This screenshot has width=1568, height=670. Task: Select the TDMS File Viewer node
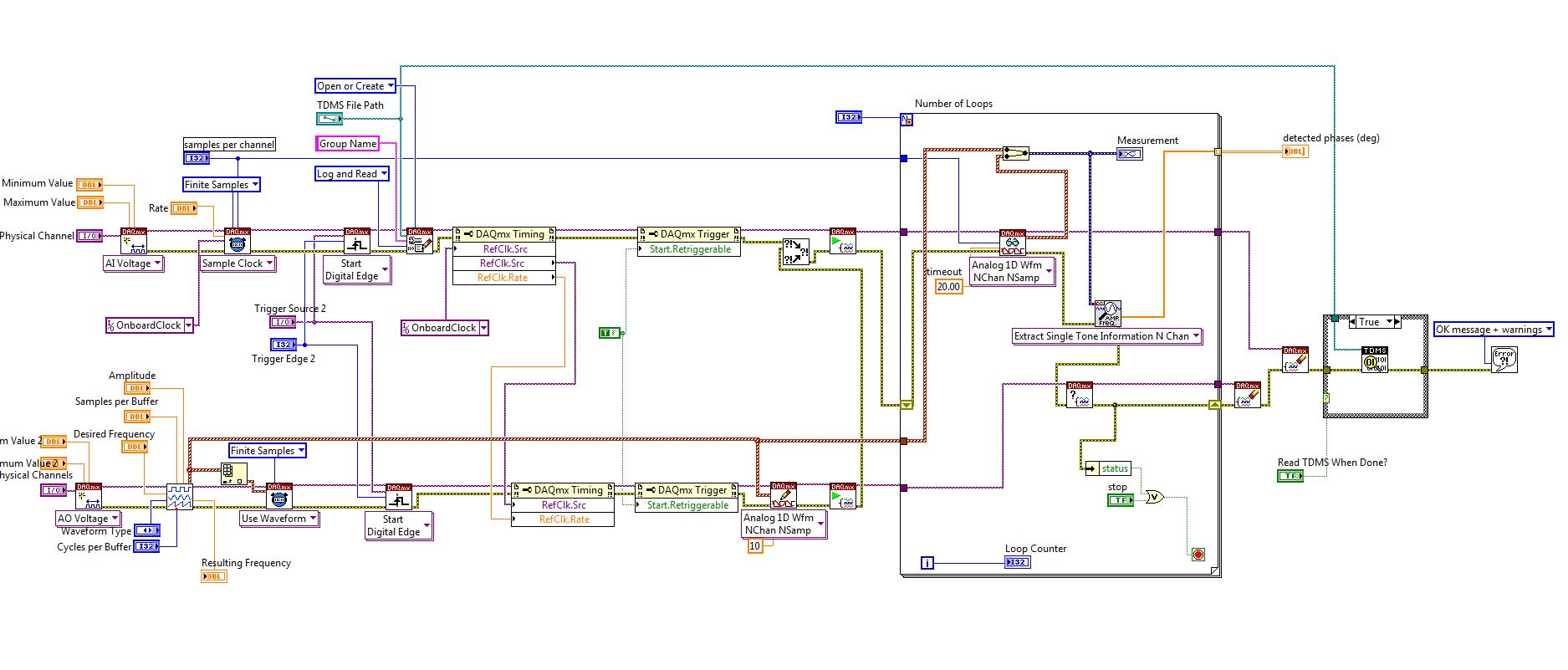[x=1375, y=360]
